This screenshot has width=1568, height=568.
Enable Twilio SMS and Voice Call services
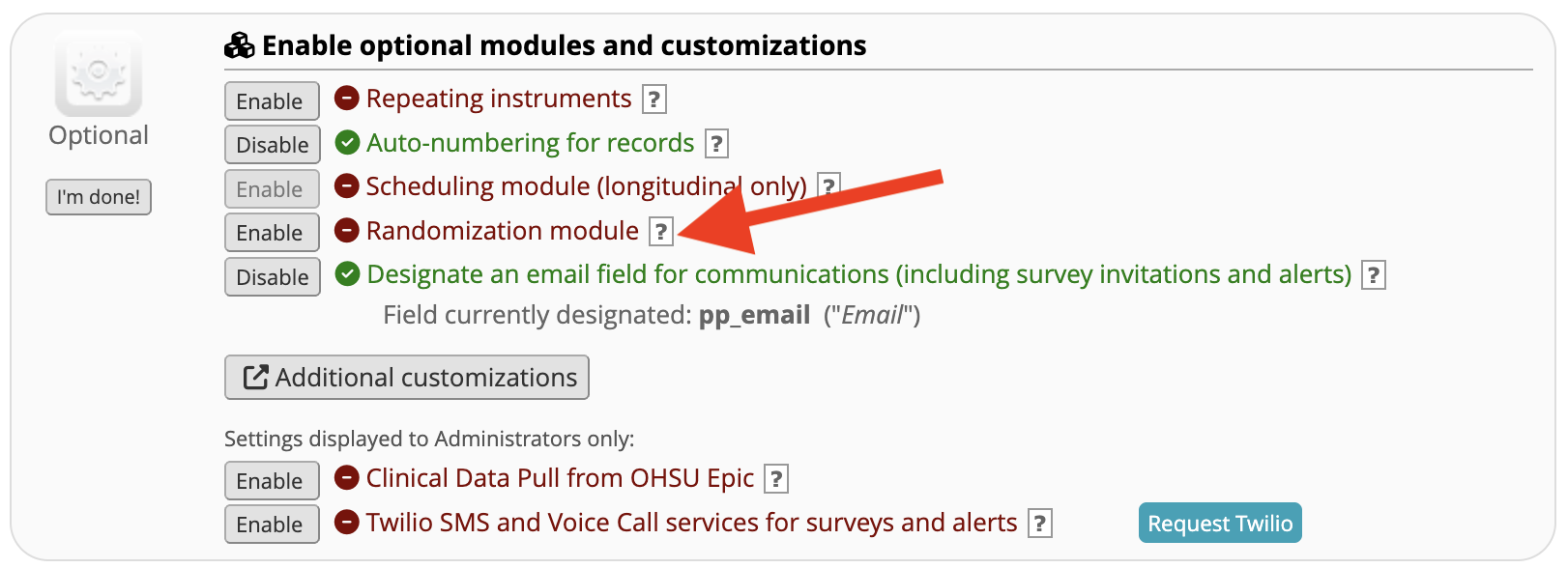pyautogui.click(x=272, y=525)
